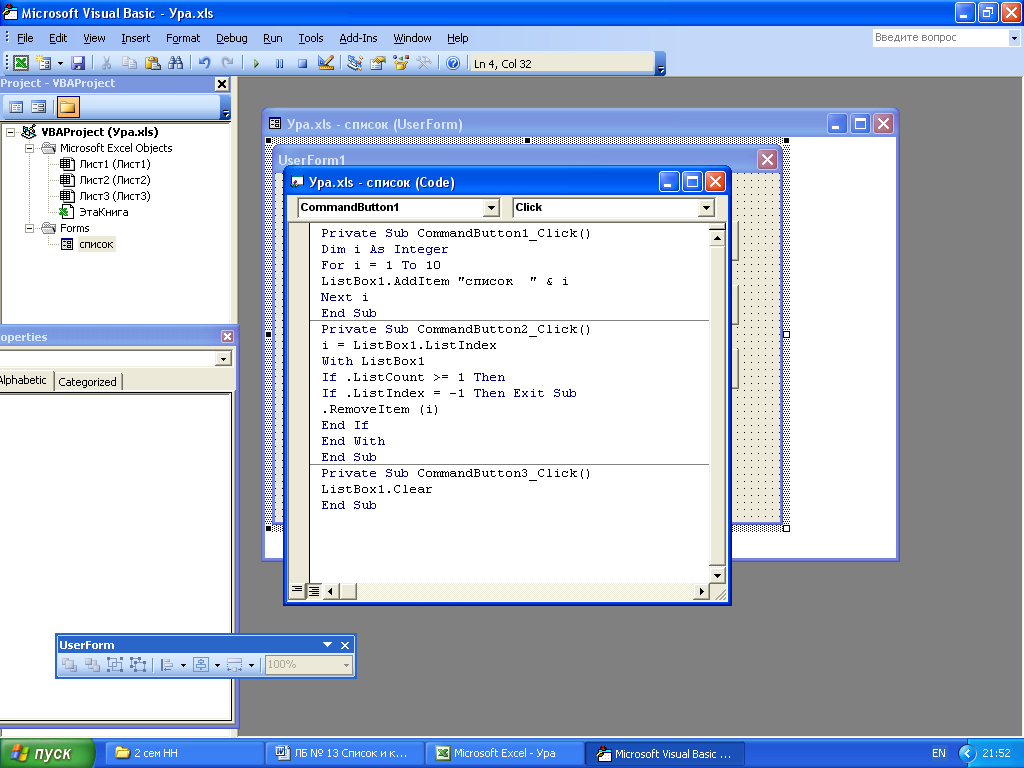Switch to the Categorized properties tab
The image size is (1024, 768).
[x=87, y=382]
